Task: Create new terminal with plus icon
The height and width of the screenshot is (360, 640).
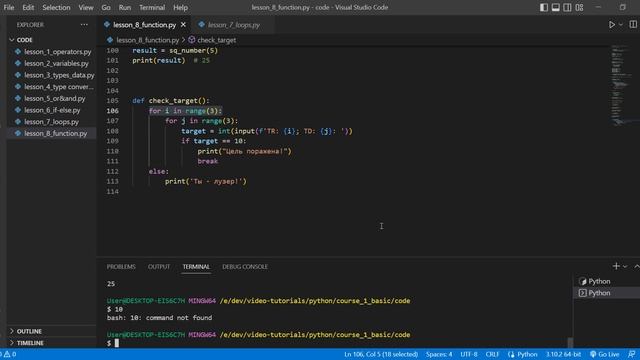Action: 616,266
